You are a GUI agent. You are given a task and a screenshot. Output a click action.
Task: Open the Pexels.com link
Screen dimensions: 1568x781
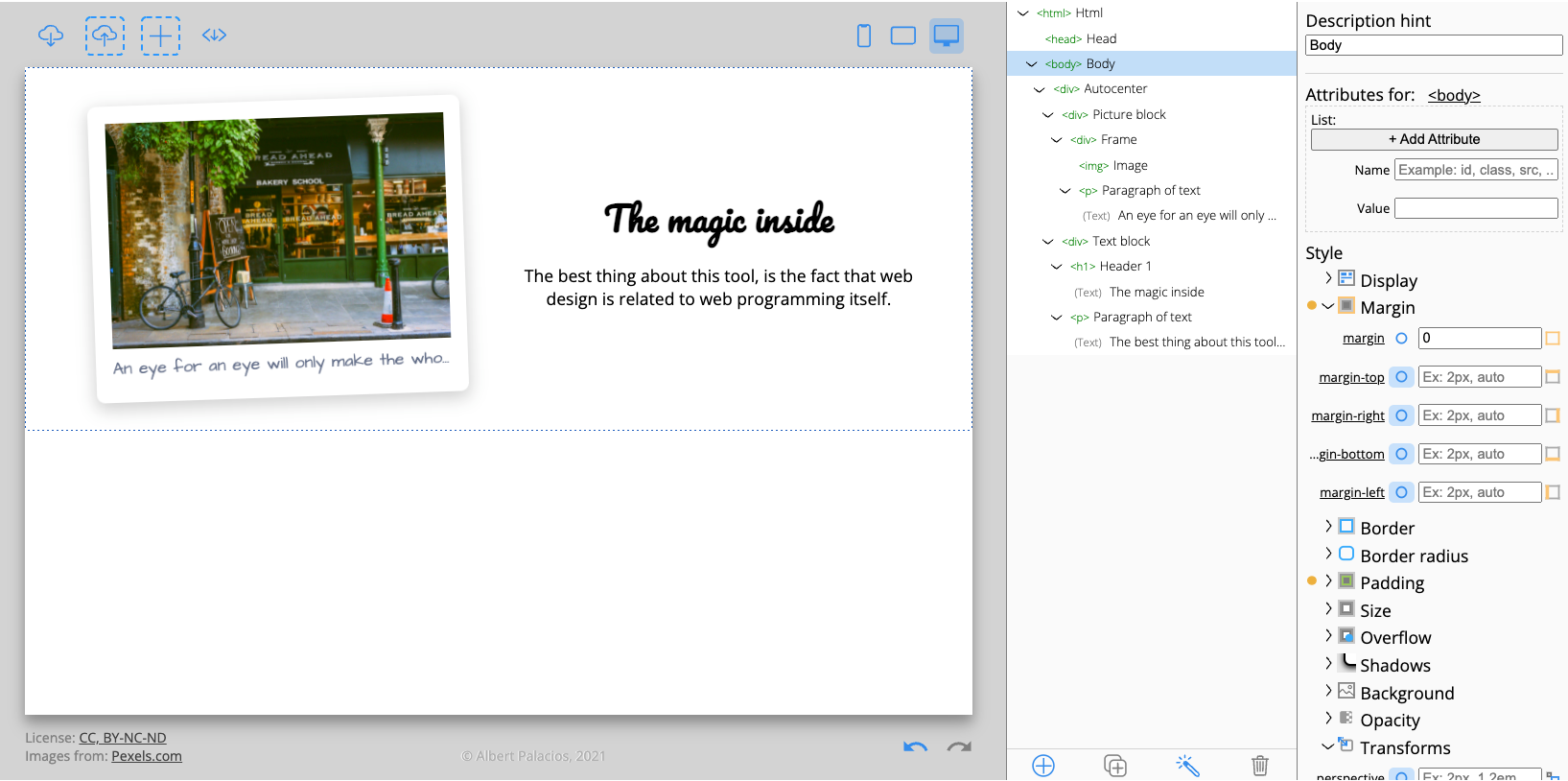point(146,756)
